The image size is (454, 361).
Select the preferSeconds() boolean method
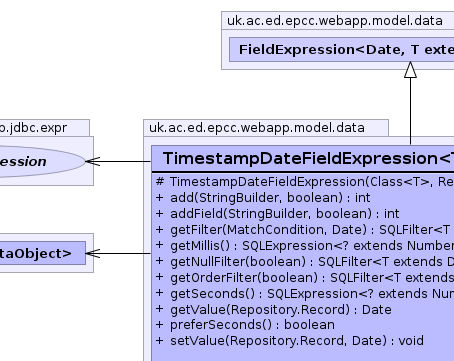click(245, 325)
